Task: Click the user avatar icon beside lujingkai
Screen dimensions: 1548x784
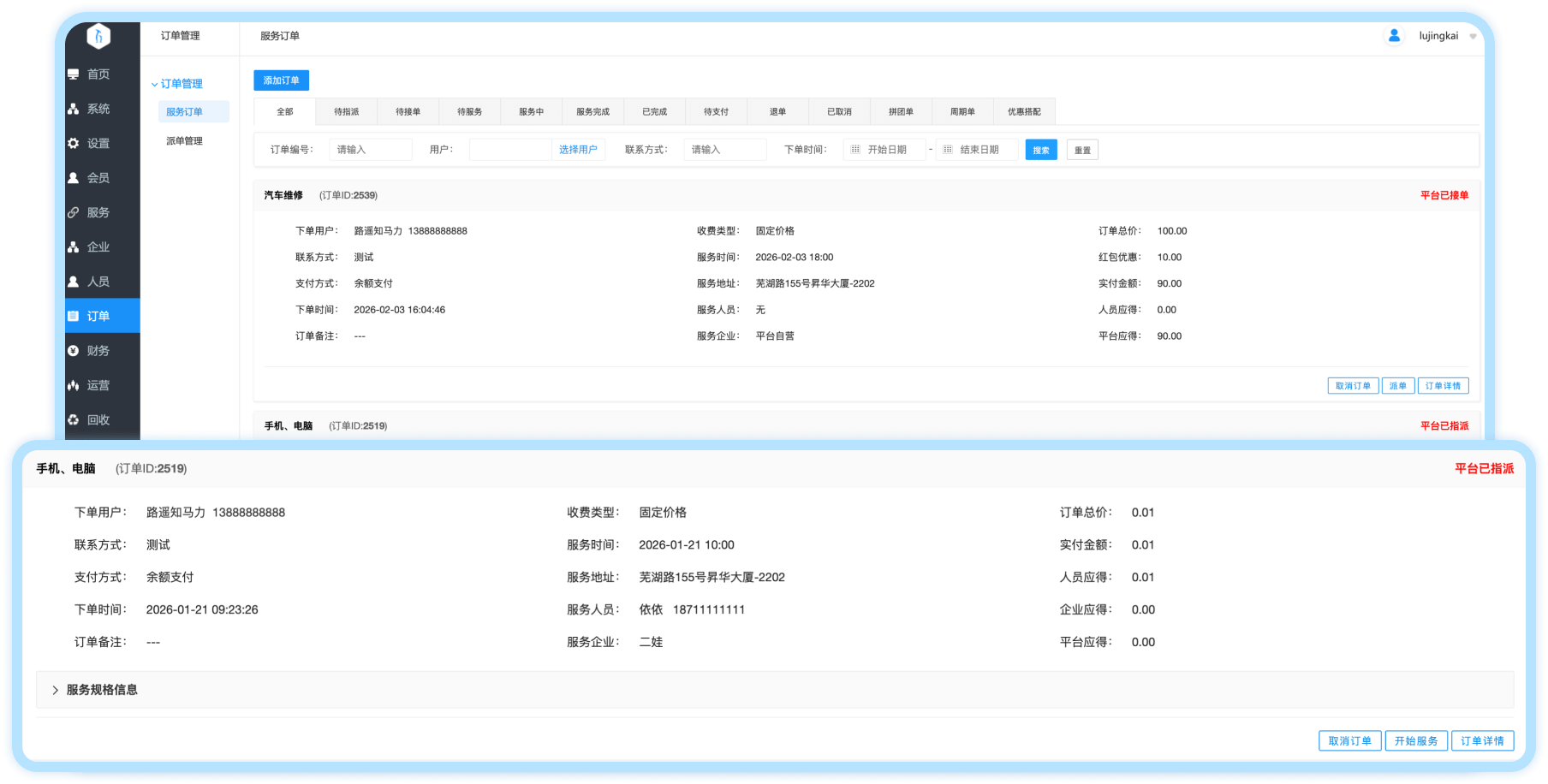Action: (x=1394, y=36)
